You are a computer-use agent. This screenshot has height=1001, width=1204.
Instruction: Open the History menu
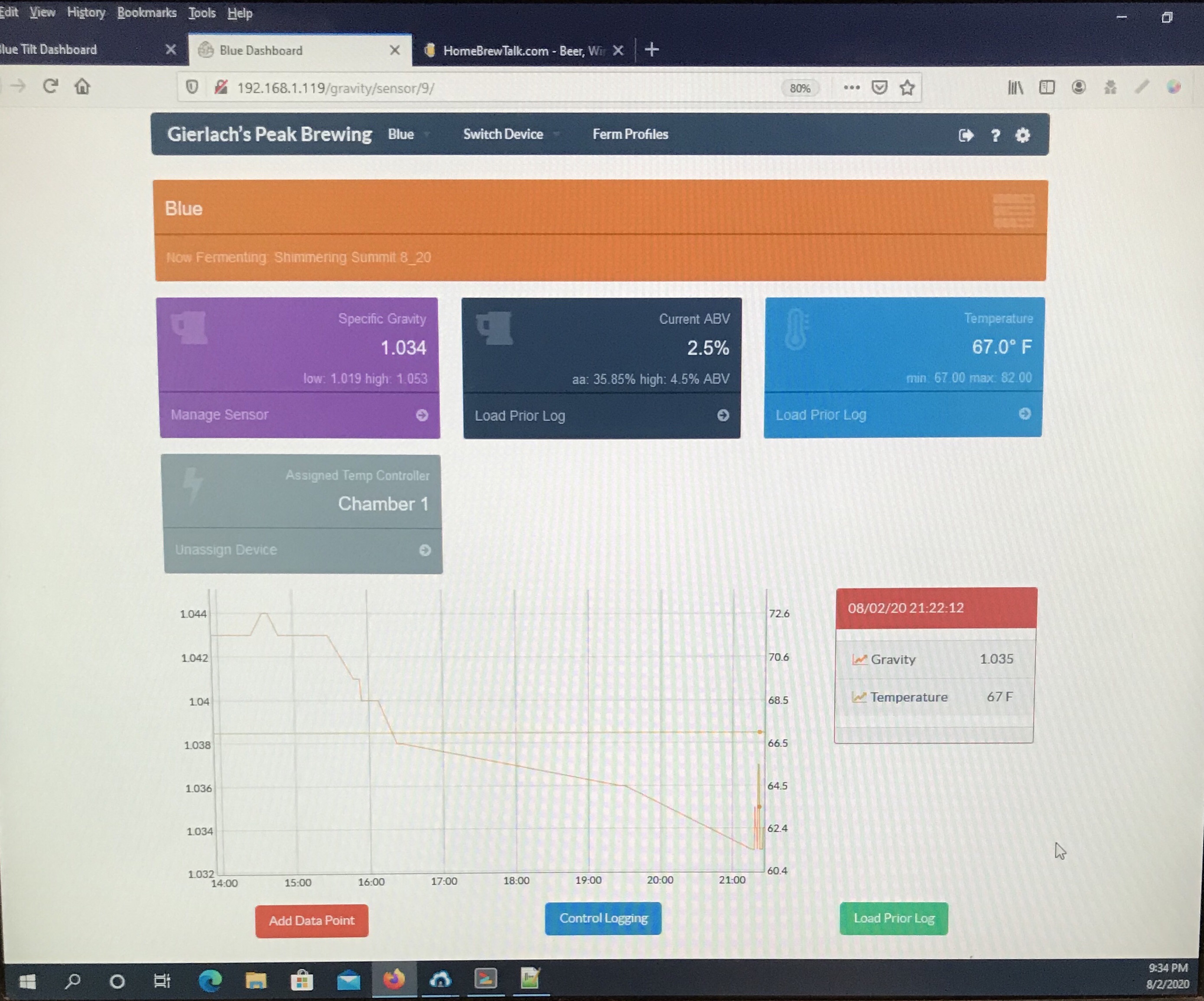tap(86, 13)
